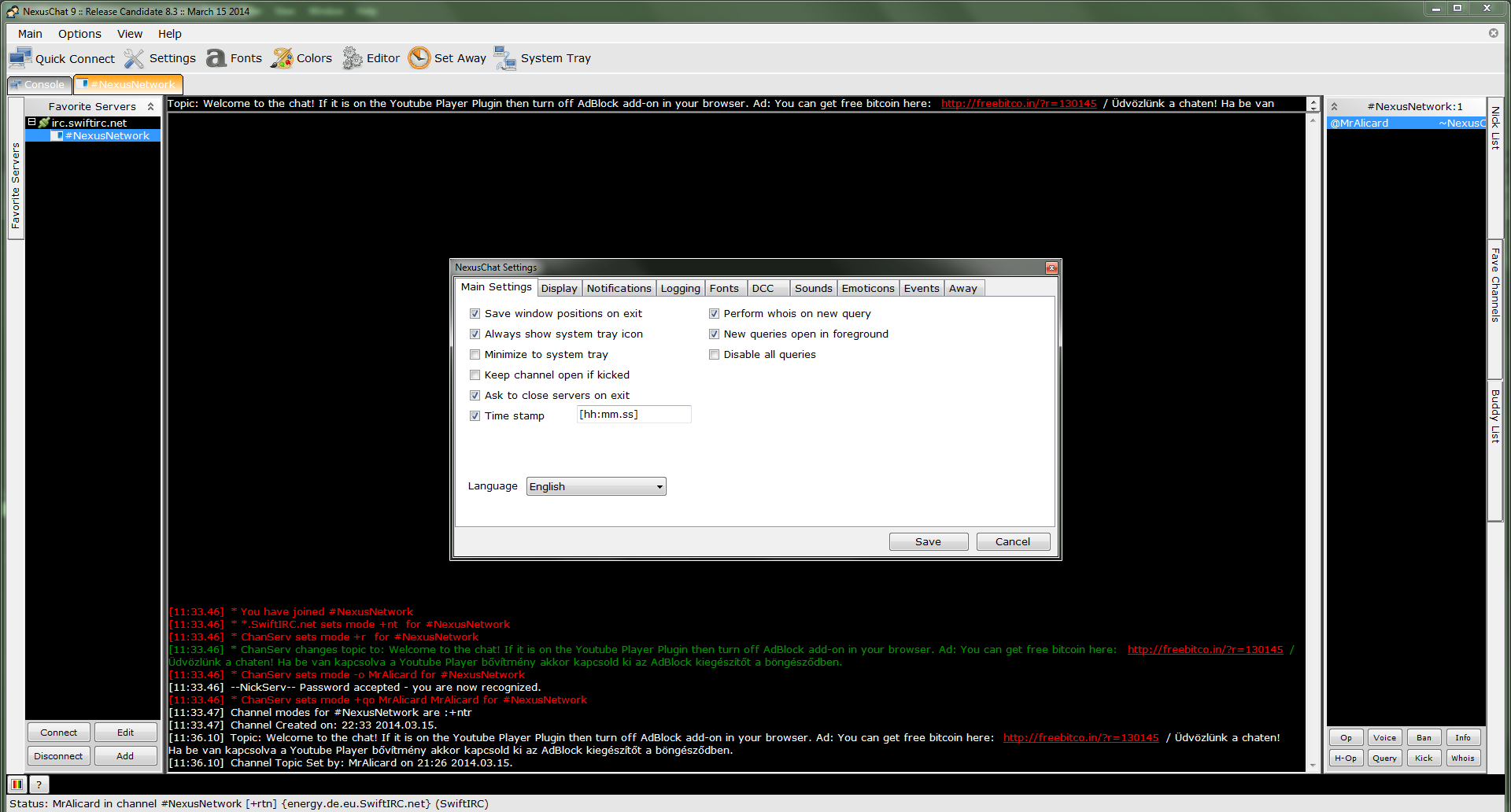Click the System Tray toolbar icon
Viewport: 1511px width, 812px height.
coord(504,58)
